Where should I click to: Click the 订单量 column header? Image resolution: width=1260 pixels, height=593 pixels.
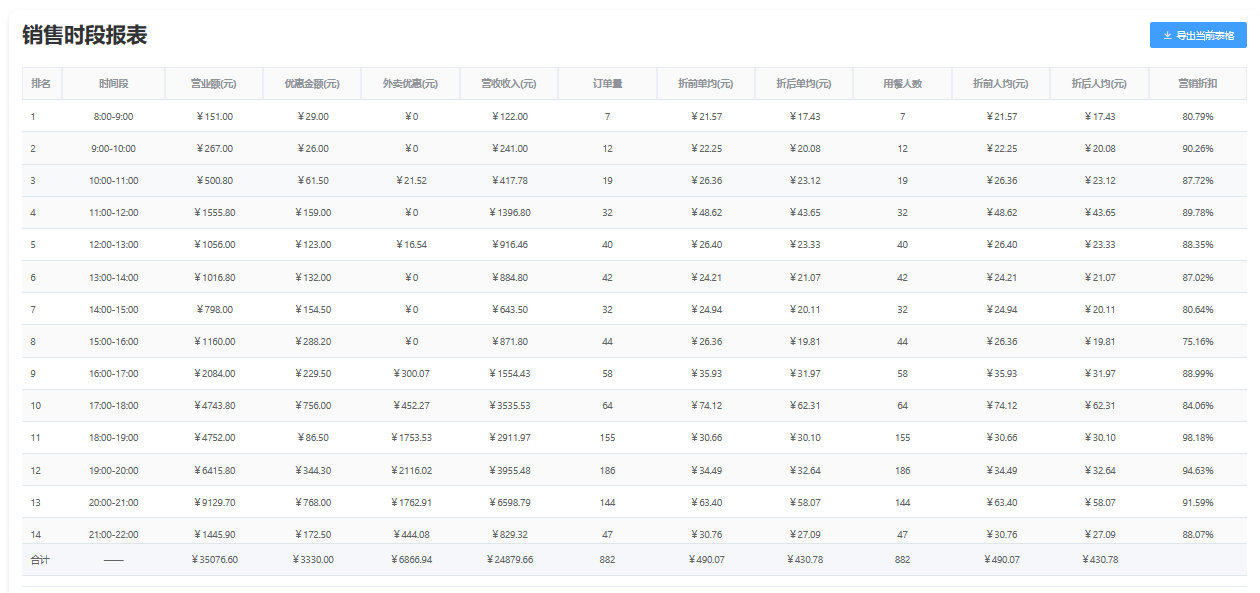click(607, 84)
